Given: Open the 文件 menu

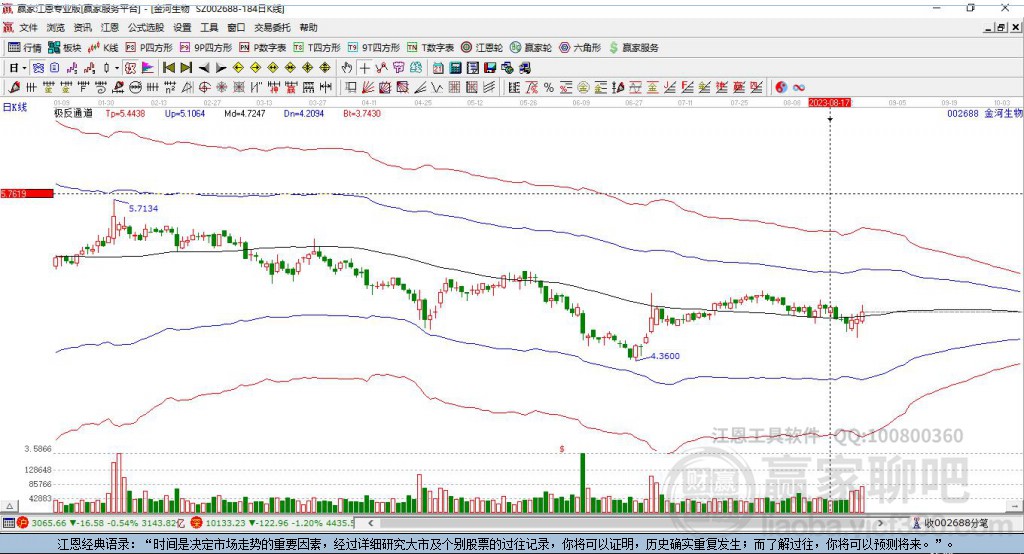Looking at the screenshot, I should point(28,27).
